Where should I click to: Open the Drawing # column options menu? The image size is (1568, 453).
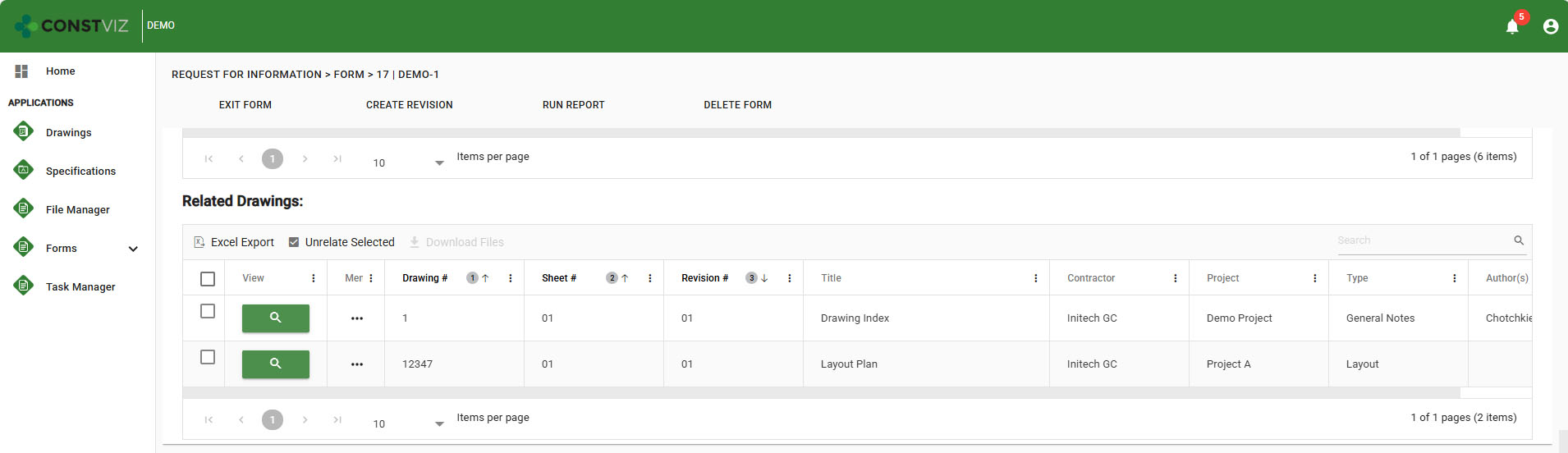point(510,278)
